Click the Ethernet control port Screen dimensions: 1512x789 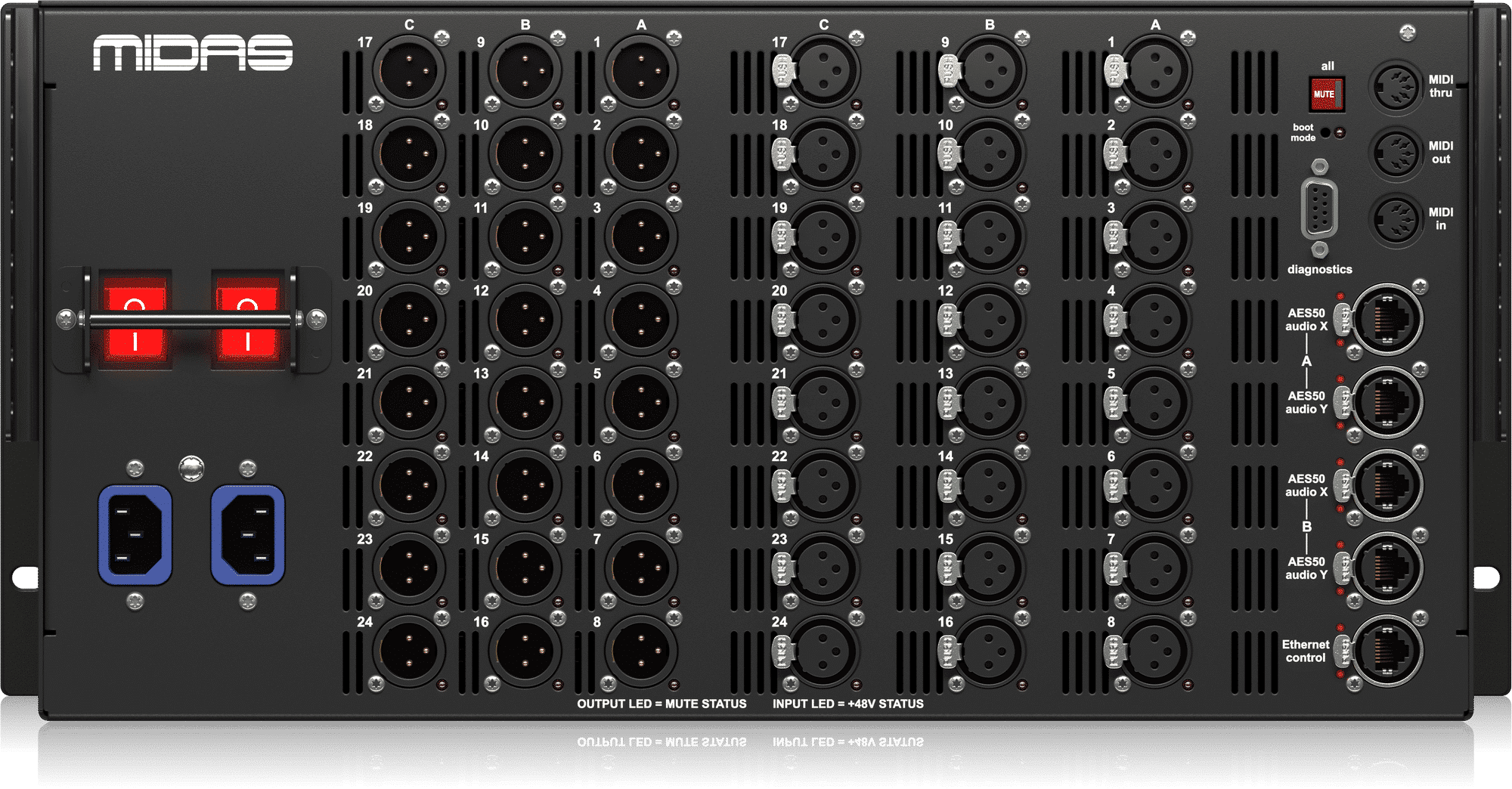(x=1387, y=651)
